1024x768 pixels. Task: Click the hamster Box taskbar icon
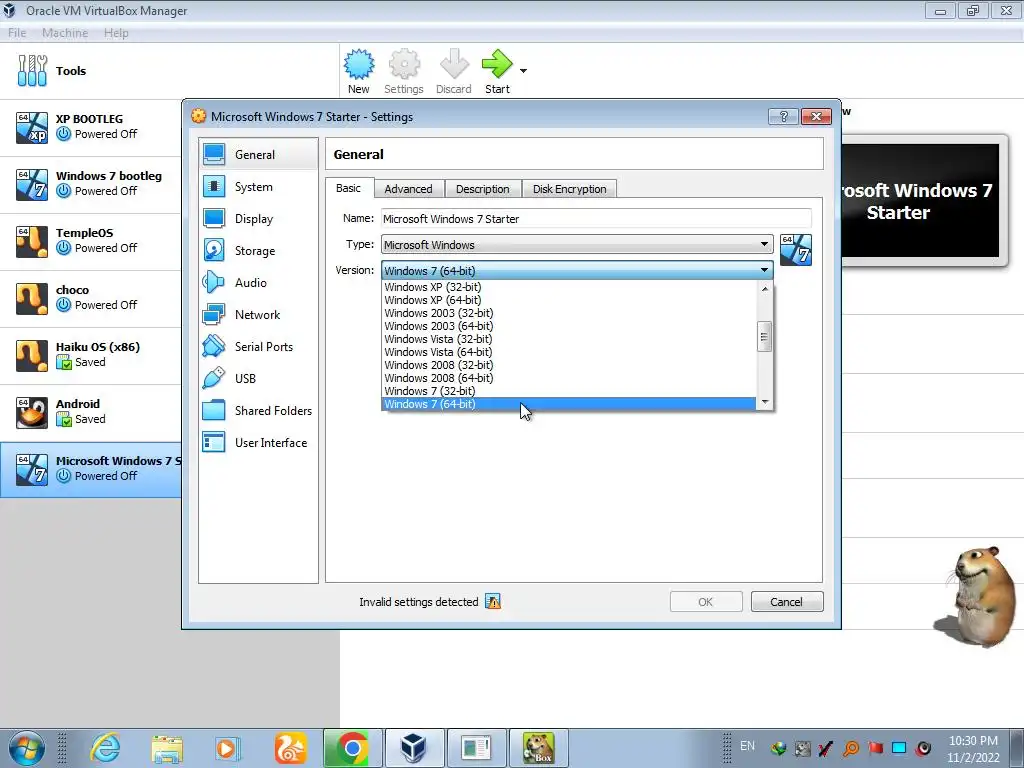pyautogui.click(x=539, y=748)
